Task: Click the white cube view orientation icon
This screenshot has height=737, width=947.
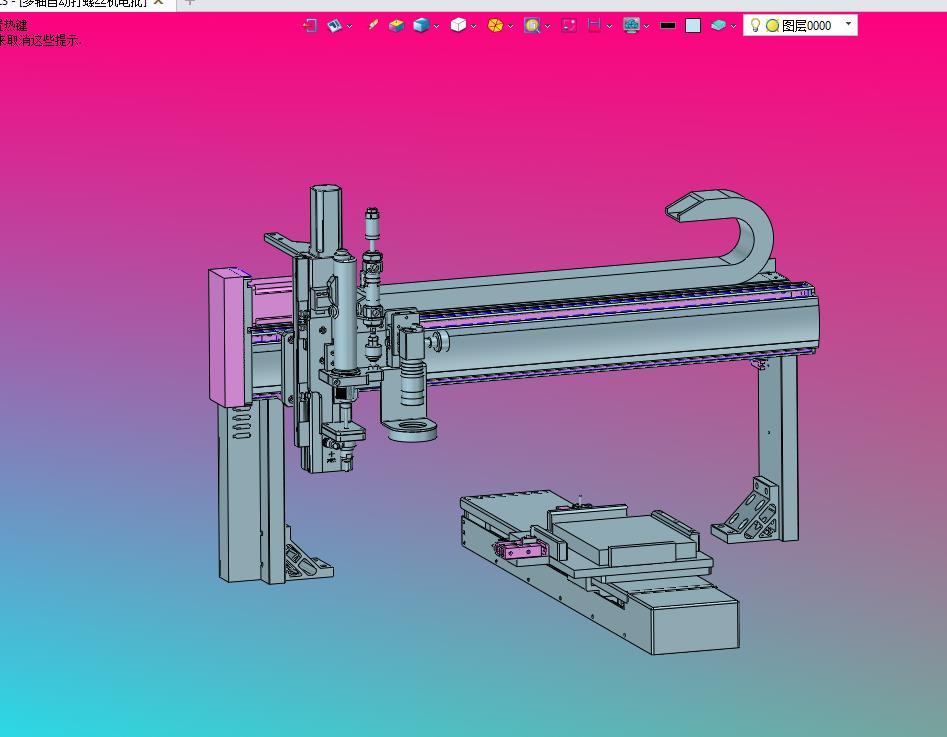Action: point(458,25)
